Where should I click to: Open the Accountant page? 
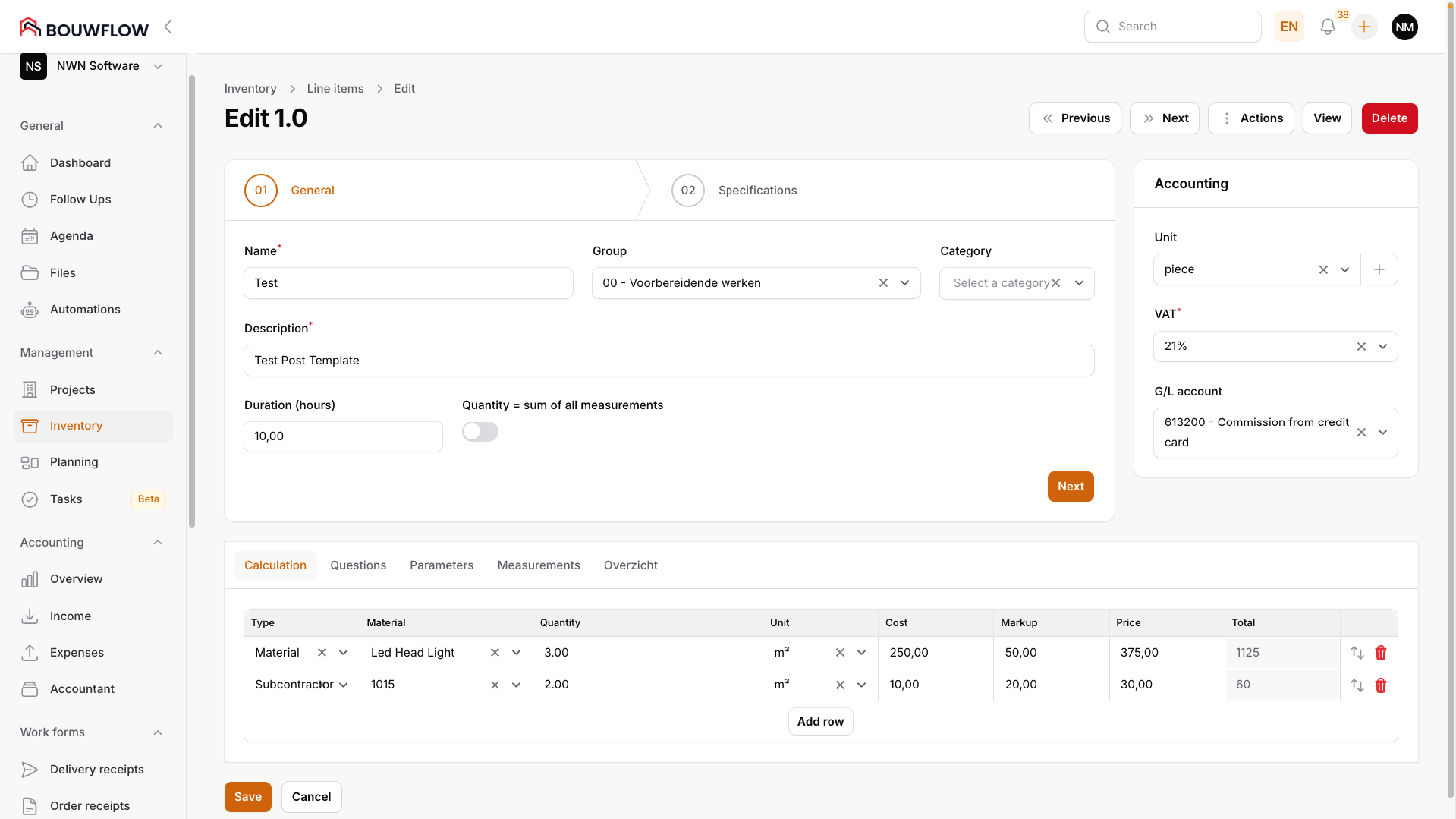pos(83,689)
